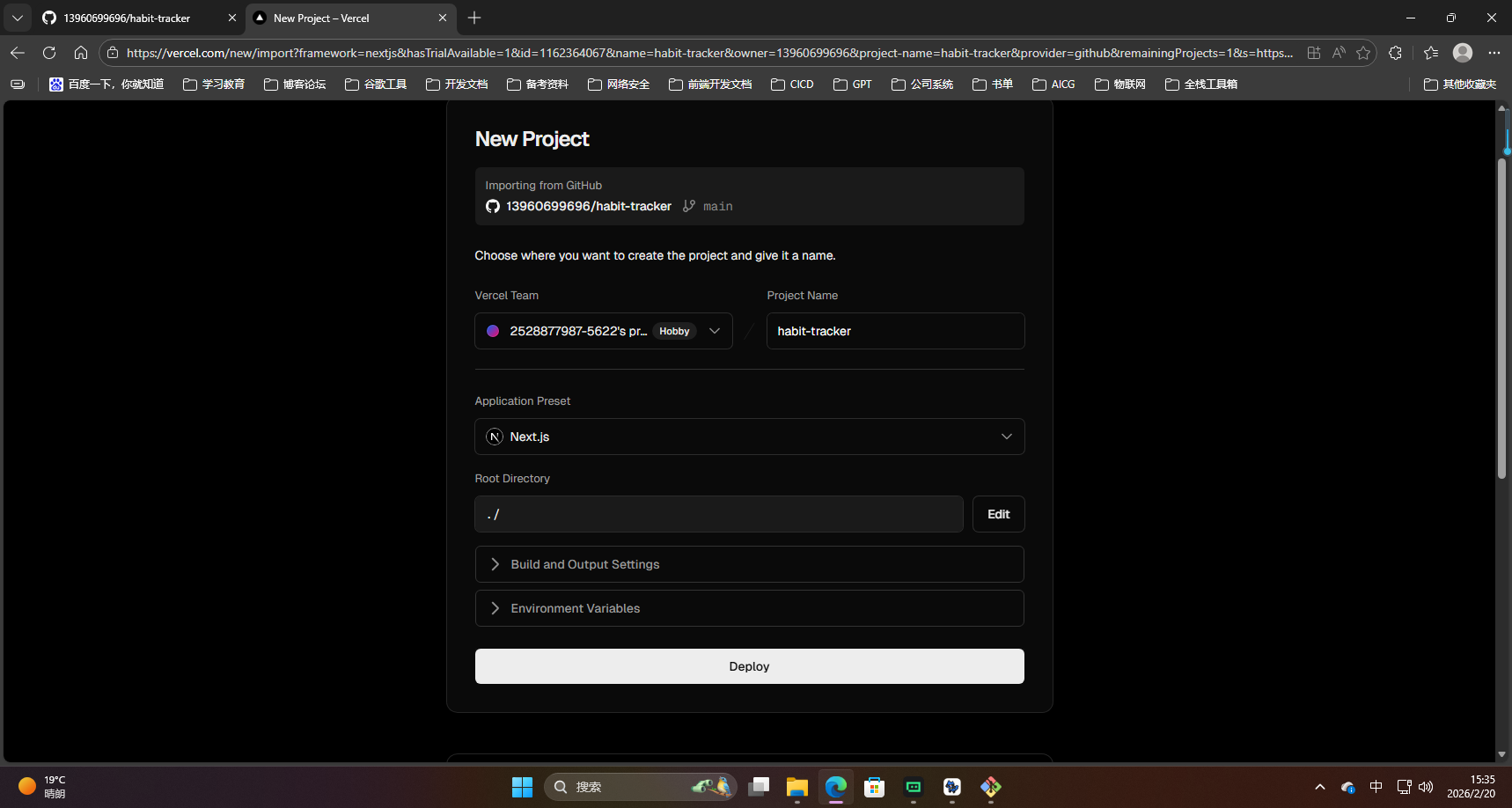Refresh the current page
The height and width of the screenshot is (808, 1512).
[x=49, y=53]
